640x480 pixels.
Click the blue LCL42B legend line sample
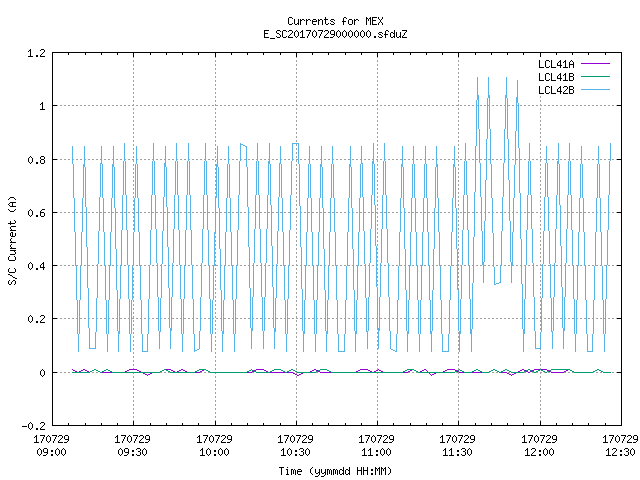click(x=595, y=90)
